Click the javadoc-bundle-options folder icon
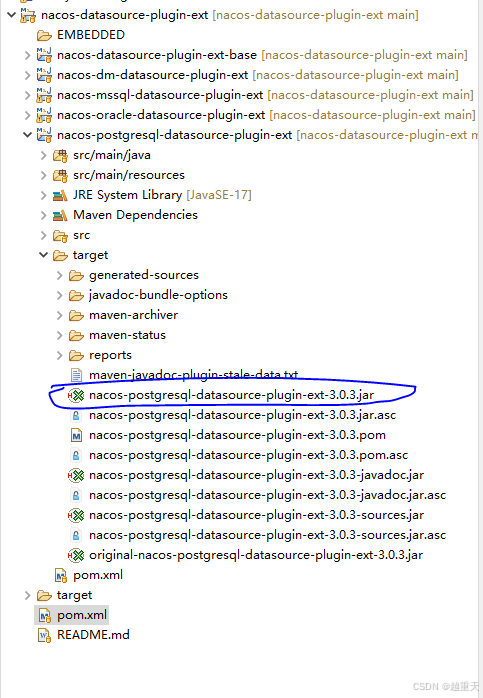 [76, 296]
